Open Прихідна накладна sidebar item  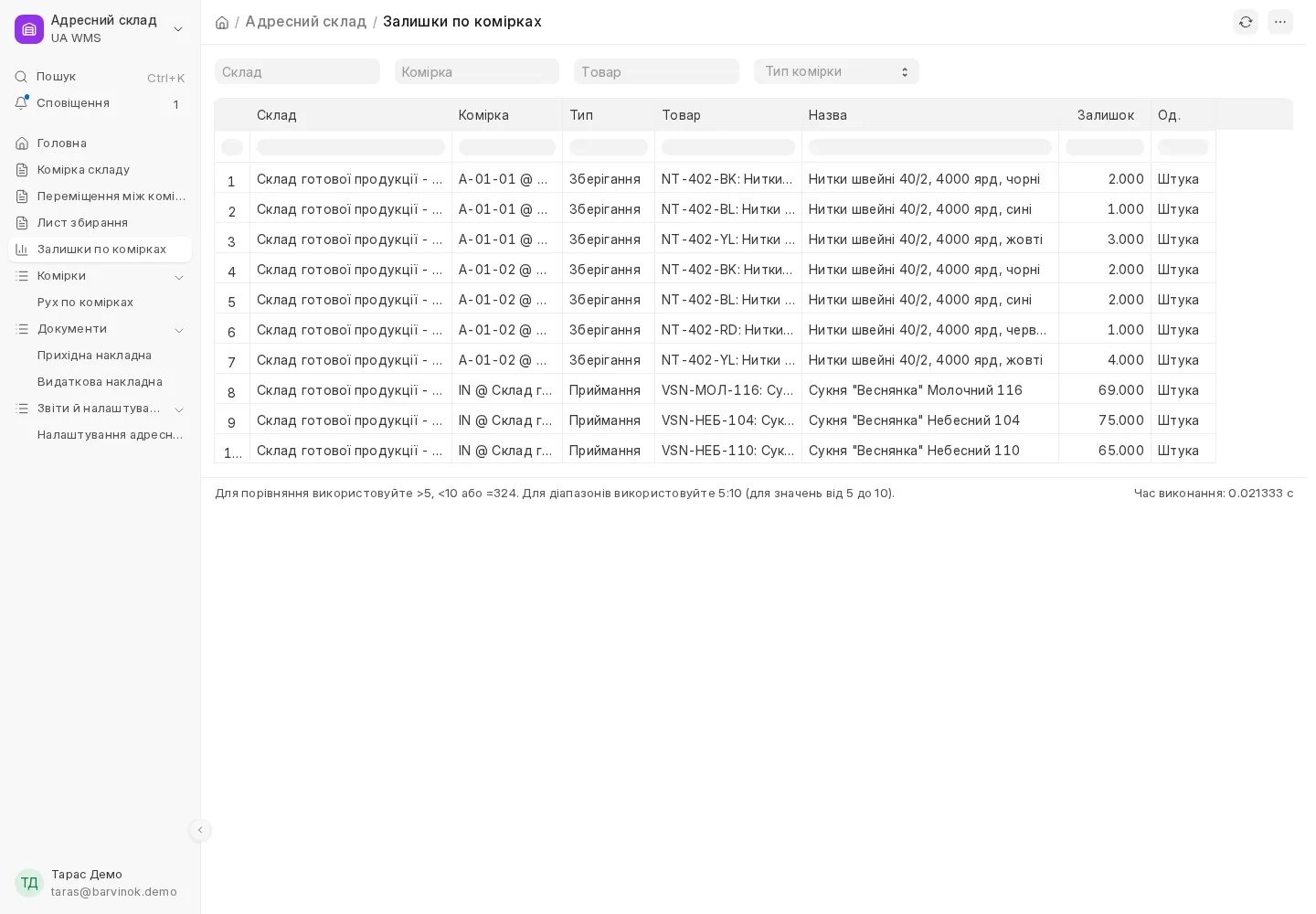pyautogui.click(x=100, y=356)
